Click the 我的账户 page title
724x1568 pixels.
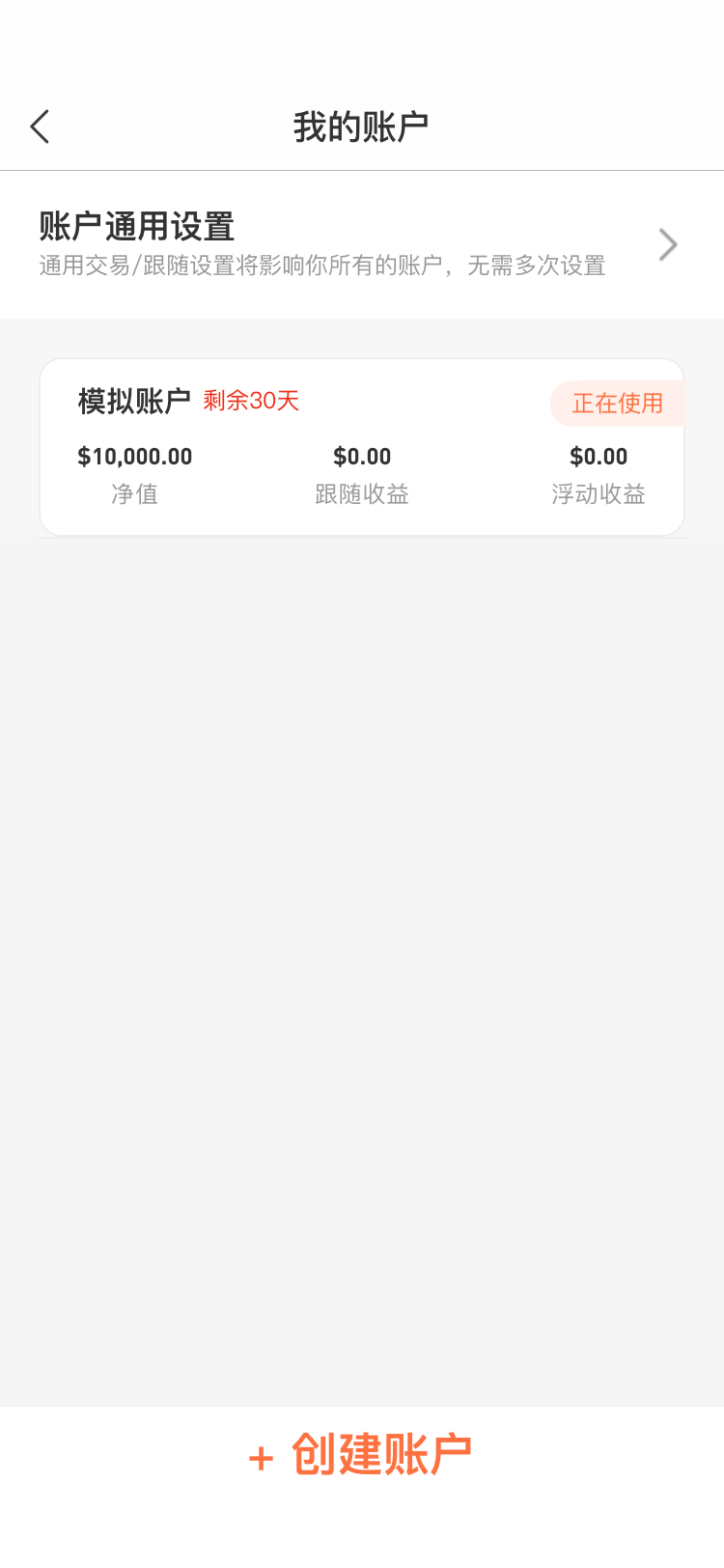(x=361, y=127)
